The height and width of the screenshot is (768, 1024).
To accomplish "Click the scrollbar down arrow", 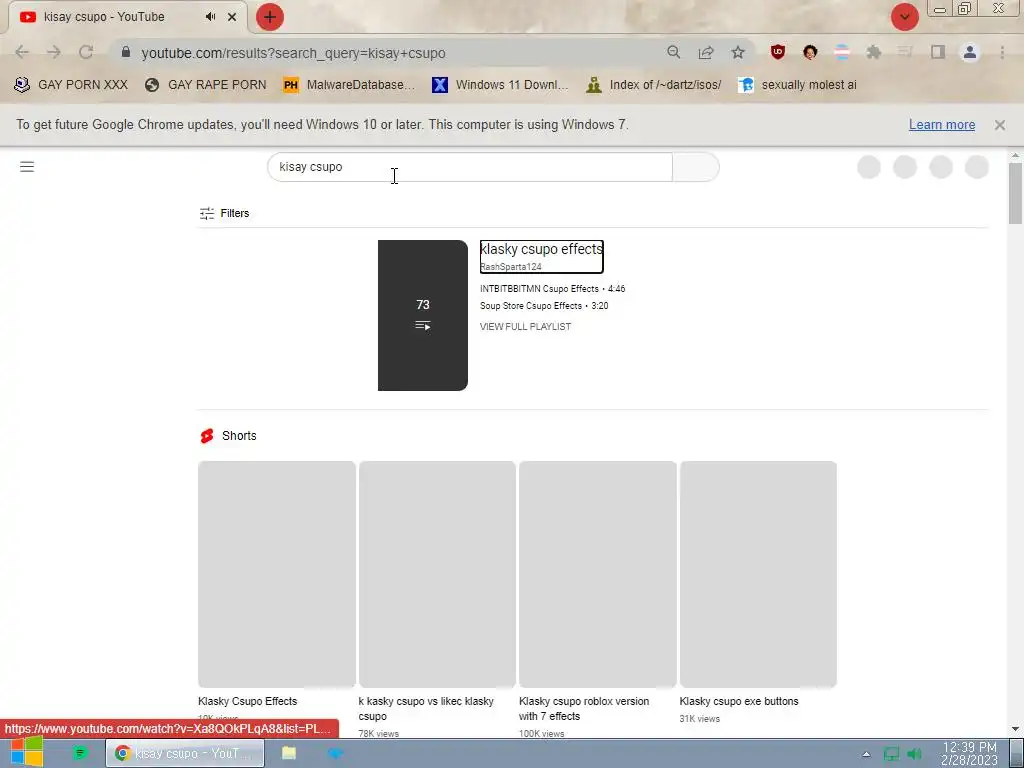I will pos(1015,729).
